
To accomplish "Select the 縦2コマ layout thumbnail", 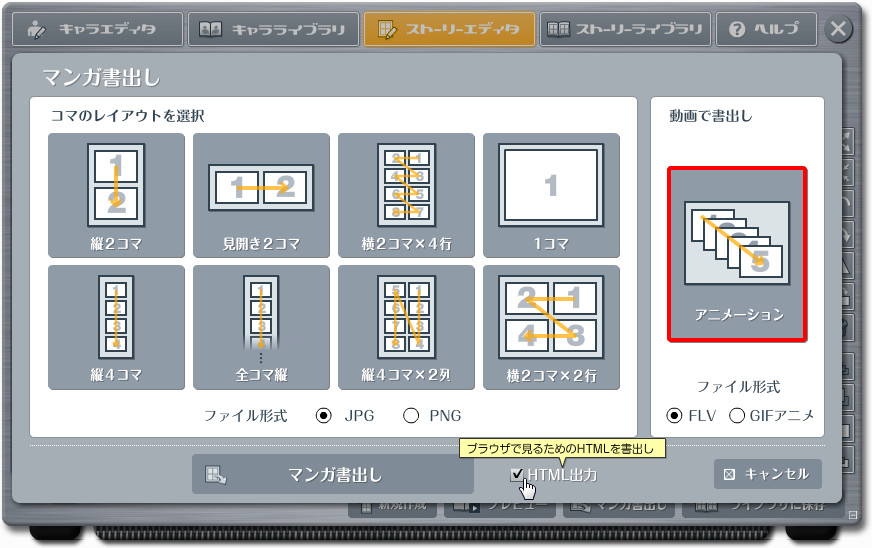I will (x=116, y=195).
